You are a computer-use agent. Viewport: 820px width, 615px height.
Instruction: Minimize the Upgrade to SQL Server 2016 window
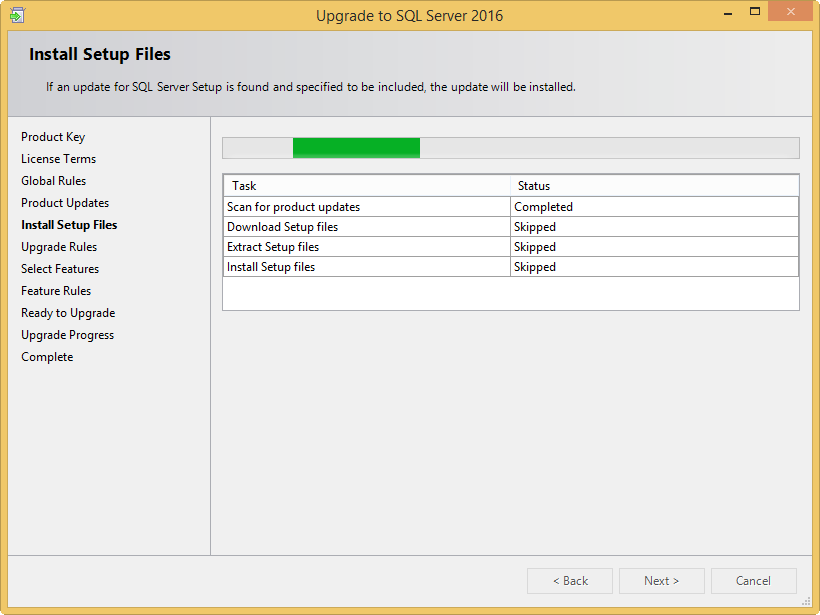727,13
